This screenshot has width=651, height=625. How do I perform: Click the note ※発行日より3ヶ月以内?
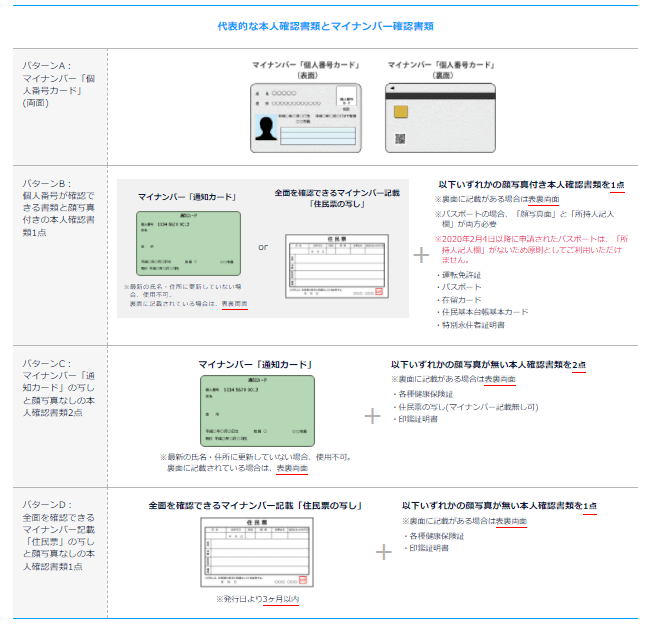click(x=257, y=599)
